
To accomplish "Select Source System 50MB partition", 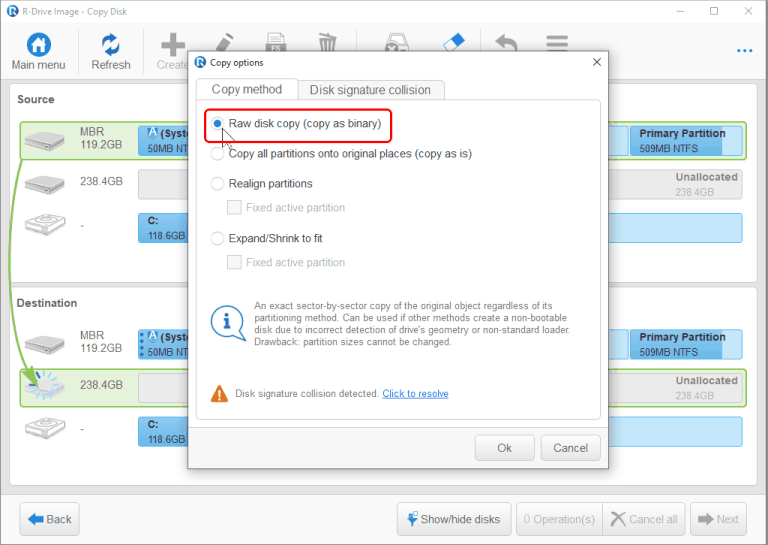I will (x=163, y=141).
